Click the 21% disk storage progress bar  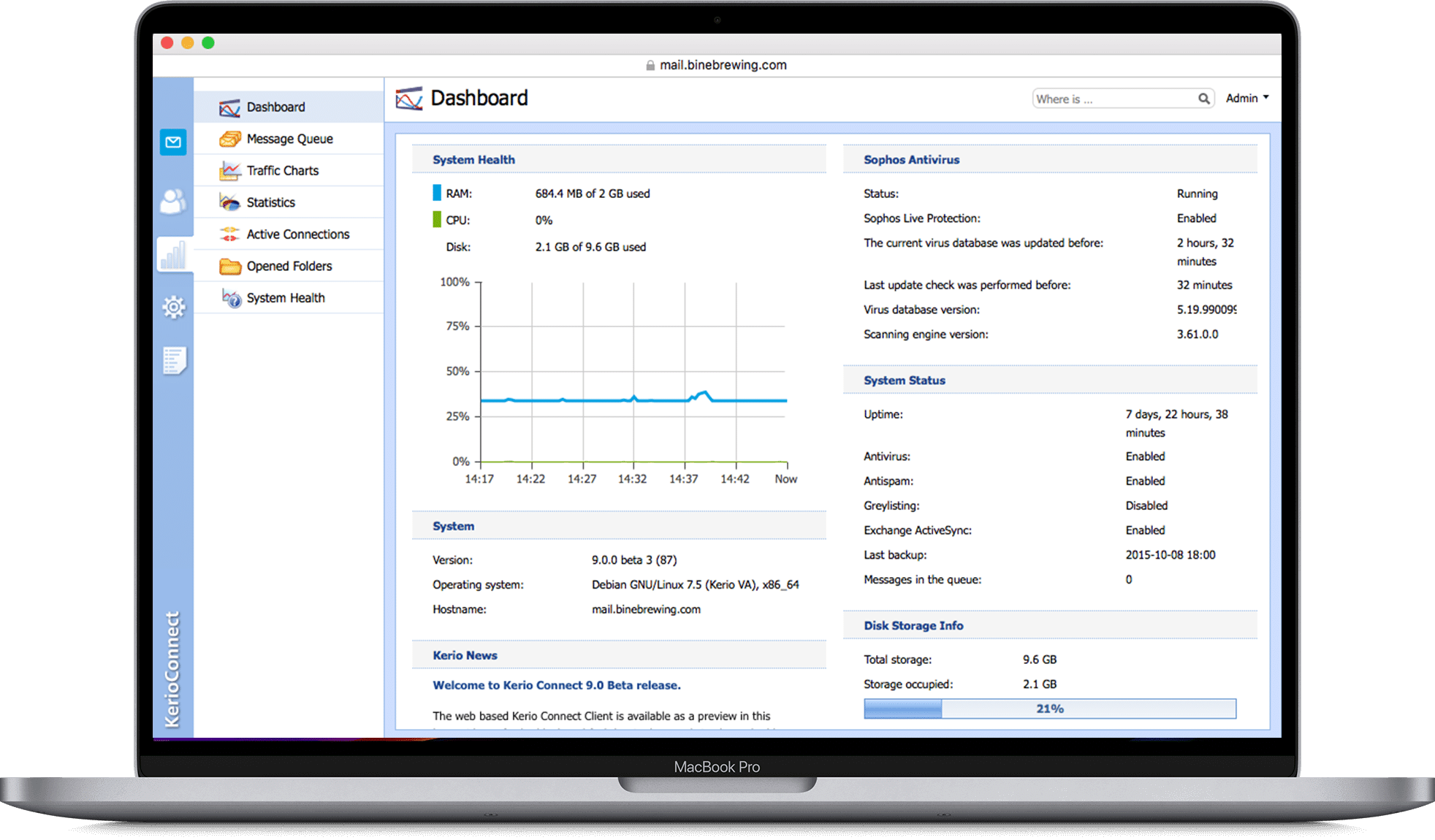point(1050,709)
